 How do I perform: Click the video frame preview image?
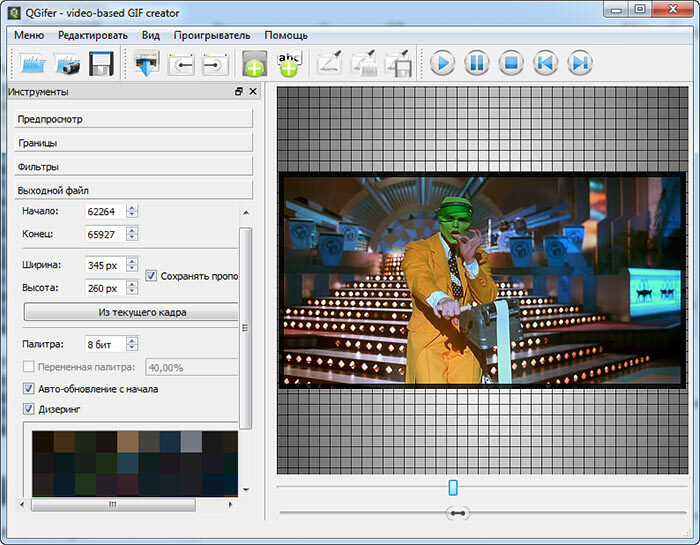[482, 280]
